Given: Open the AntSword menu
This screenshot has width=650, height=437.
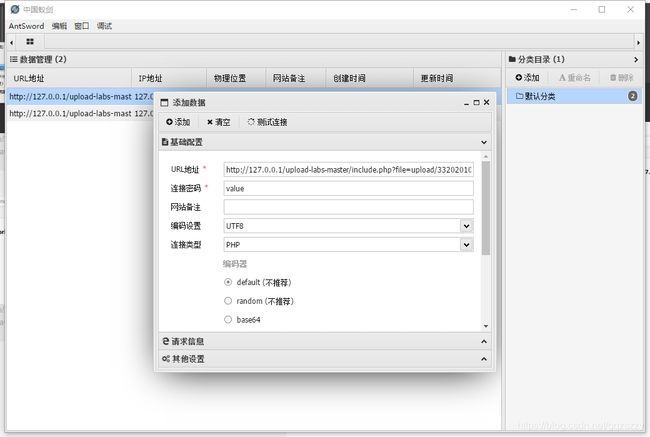Looking at the screenshot, I should pyautogui.click(x=26, y=25).
